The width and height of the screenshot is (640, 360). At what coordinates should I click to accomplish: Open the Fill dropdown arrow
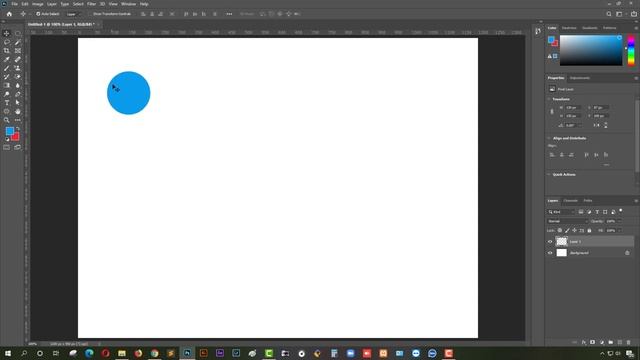tap(619, 231)
